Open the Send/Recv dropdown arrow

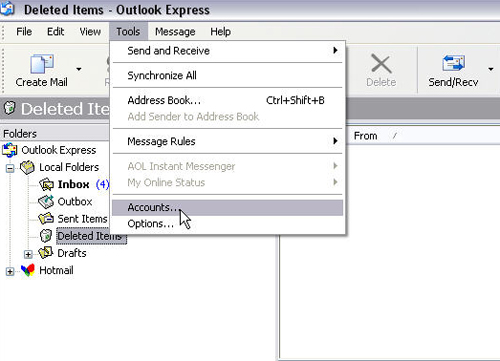[491, 69]
